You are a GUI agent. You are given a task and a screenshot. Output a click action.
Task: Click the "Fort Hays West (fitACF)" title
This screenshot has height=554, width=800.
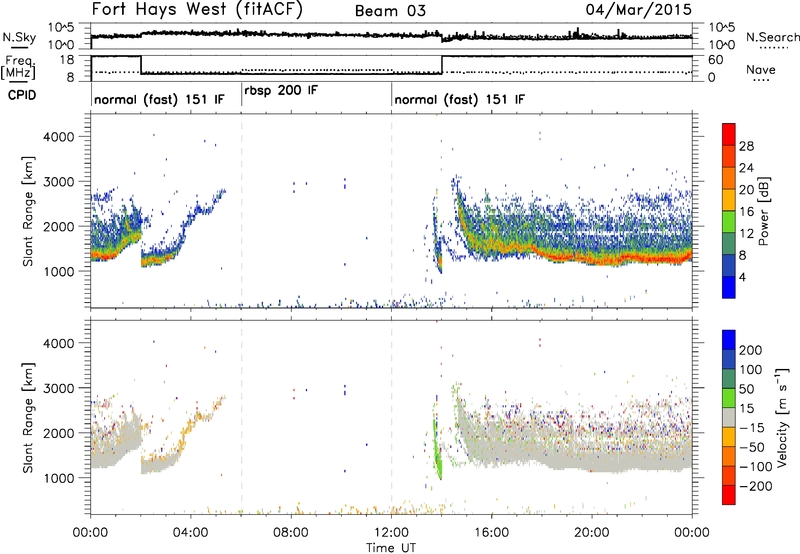click(197, 10)
